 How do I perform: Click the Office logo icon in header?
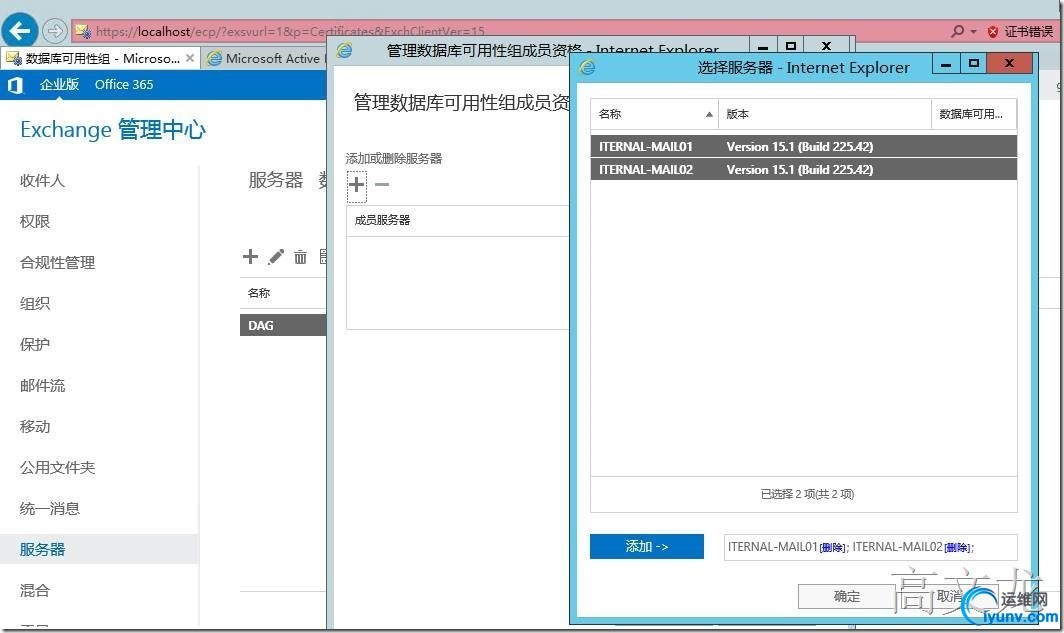15,85
